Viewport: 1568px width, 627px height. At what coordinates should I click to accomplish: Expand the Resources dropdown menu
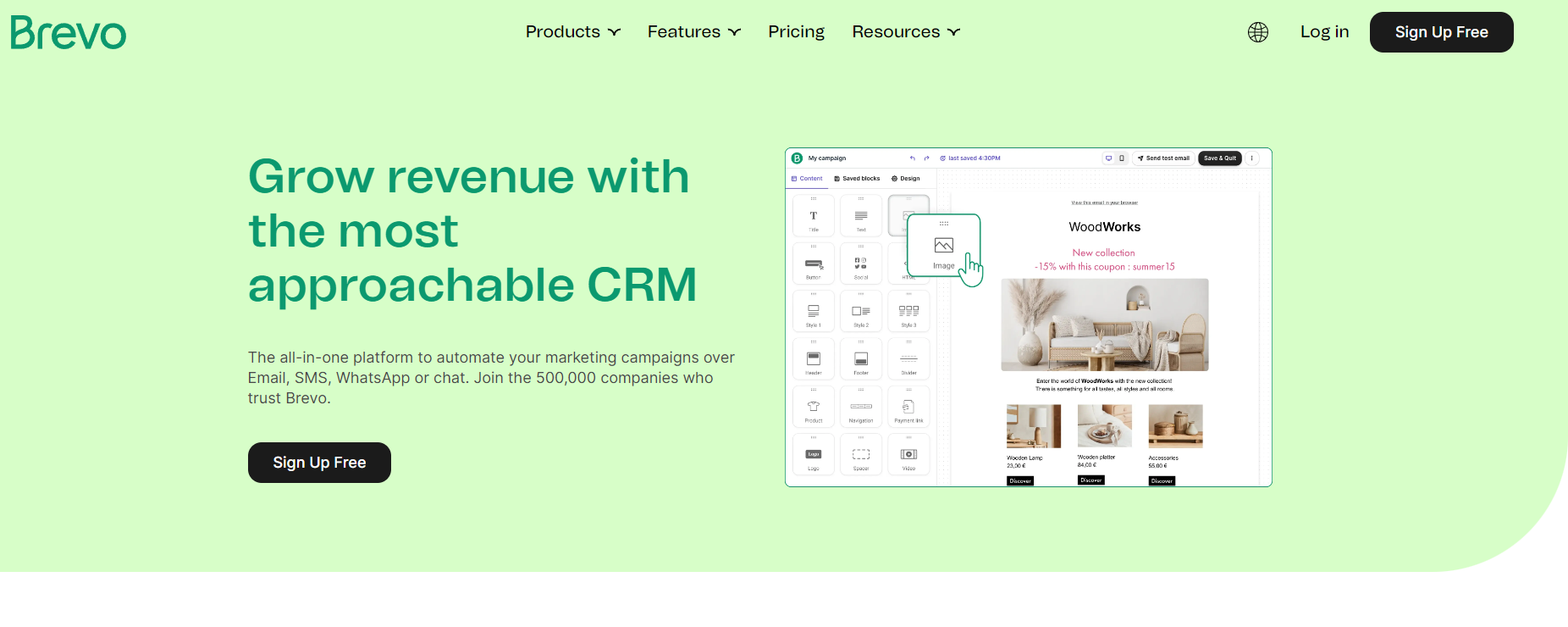tap(906, 32)
